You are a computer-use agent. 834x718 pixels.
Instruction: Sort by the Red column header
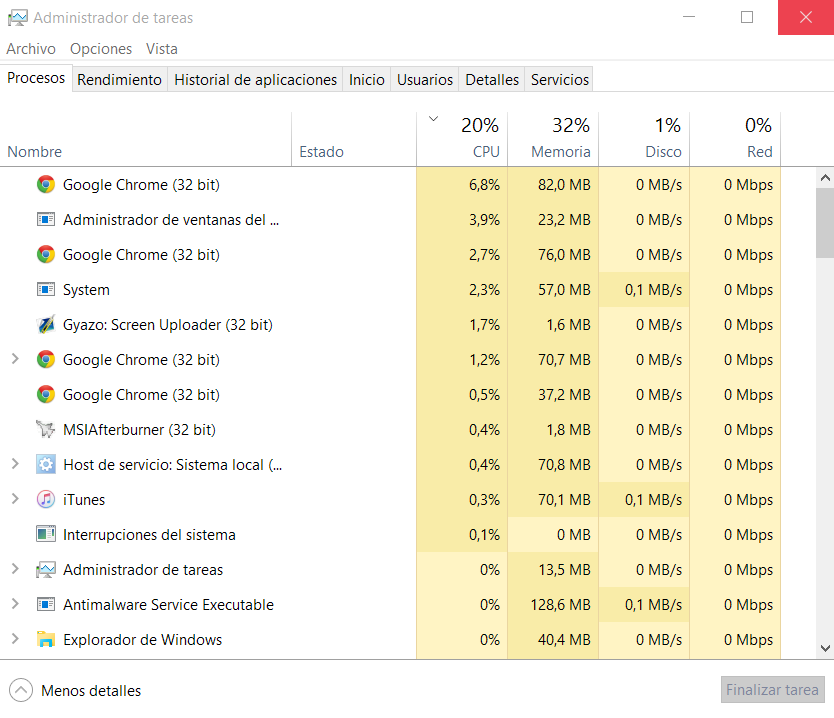coord(735,139)
